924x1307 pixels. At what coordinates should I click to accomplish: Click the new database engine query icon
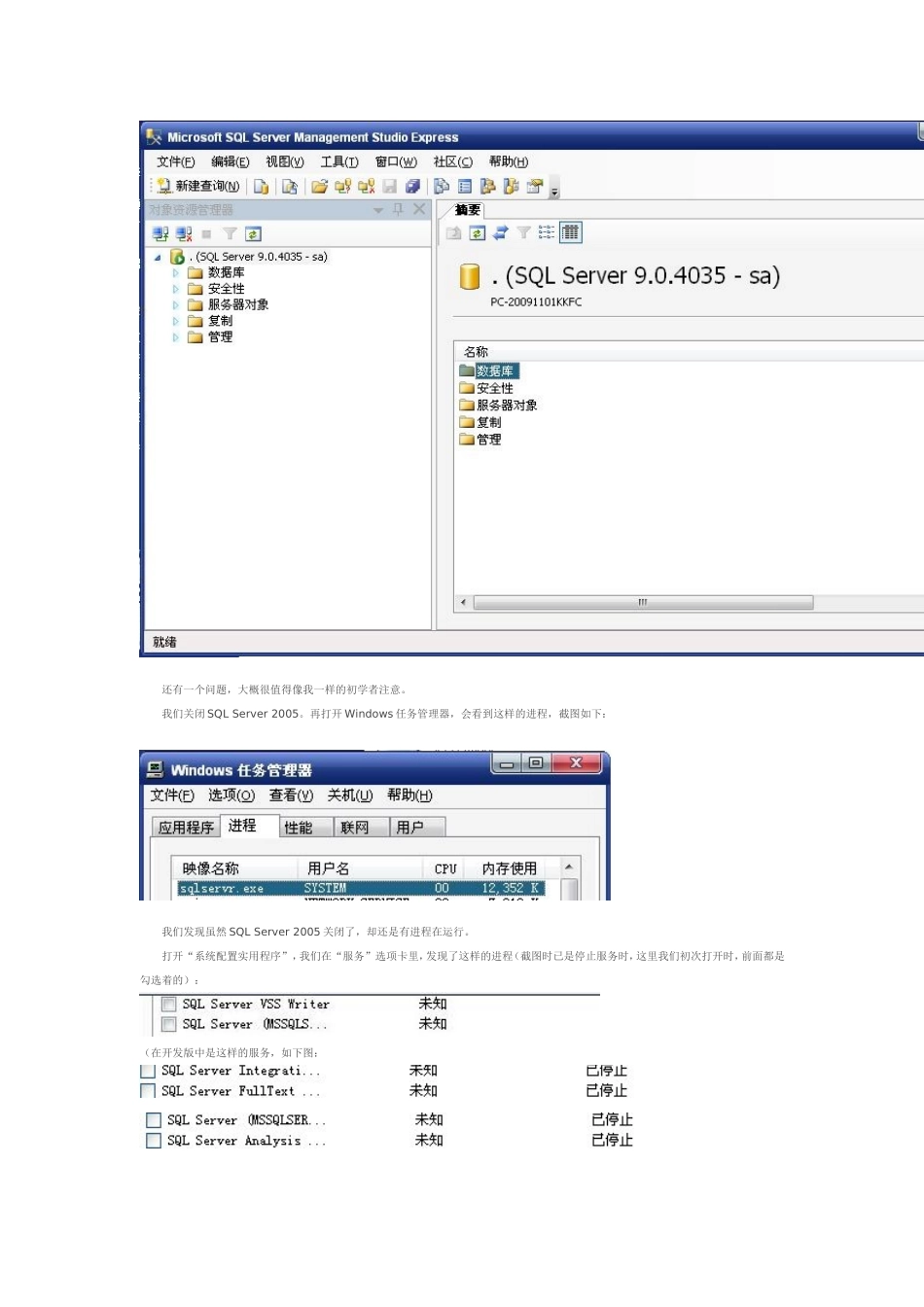coord(261,186)
